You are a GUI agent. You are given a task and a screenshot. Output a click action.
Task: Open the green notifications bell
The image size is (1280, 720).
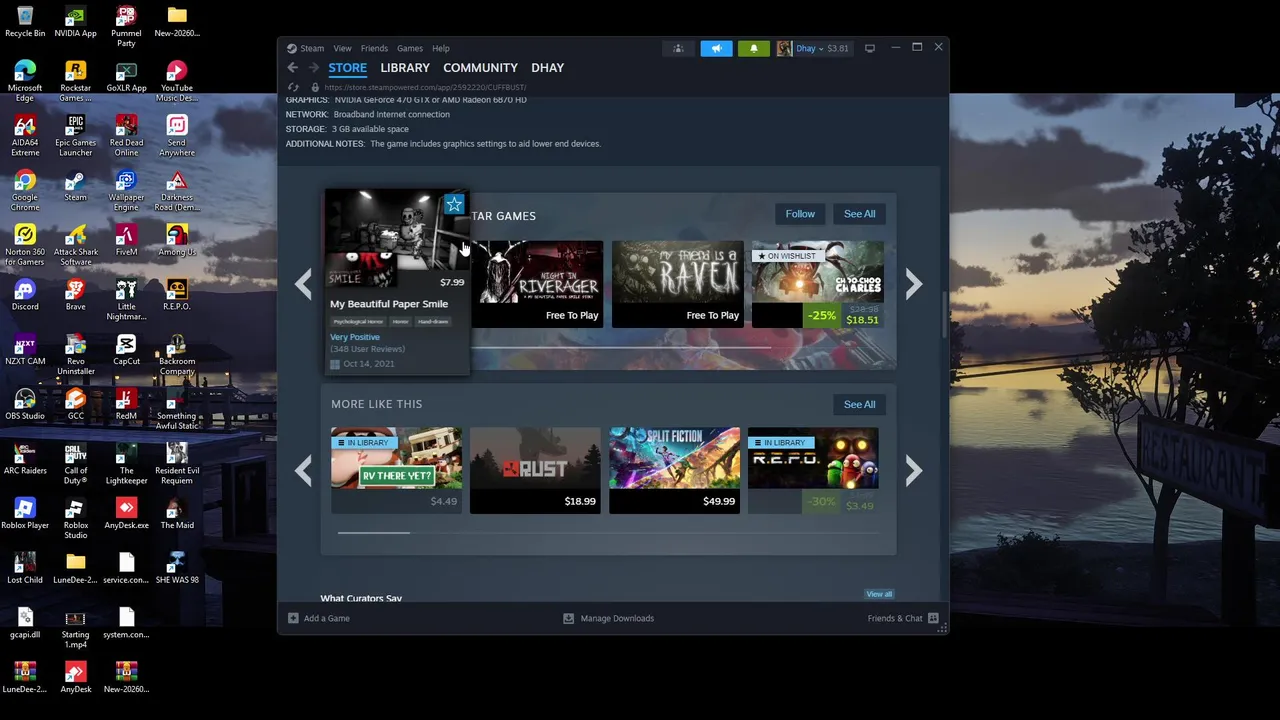(754, 48)
